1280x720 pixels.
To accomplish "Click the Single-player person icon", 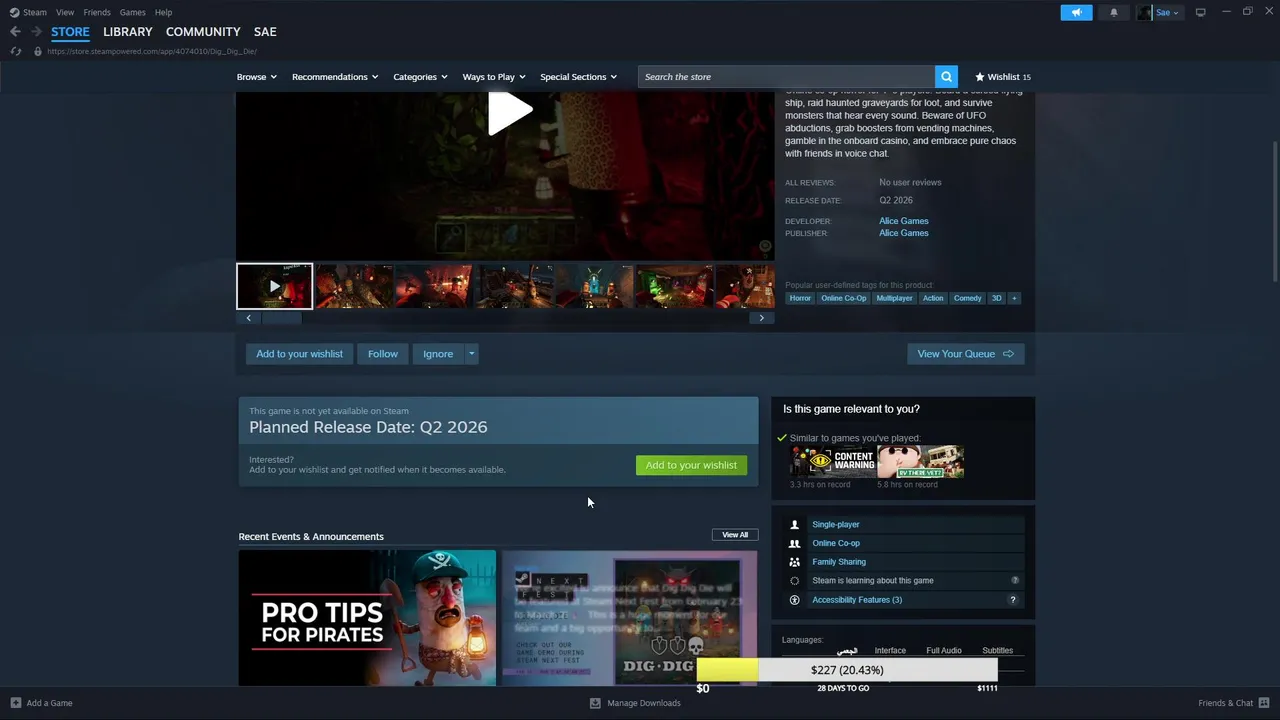I will point(795,524).
